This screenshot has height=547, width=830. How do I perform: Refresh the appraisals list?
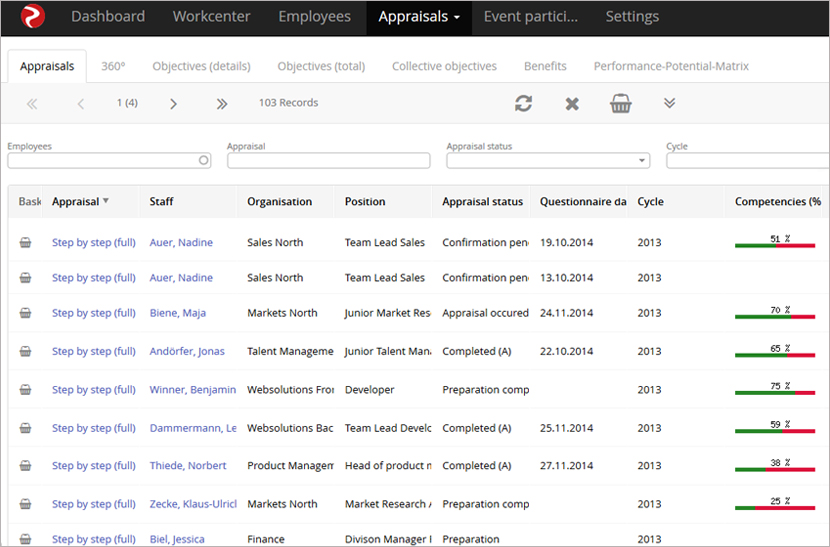click(x=523, y=103)
